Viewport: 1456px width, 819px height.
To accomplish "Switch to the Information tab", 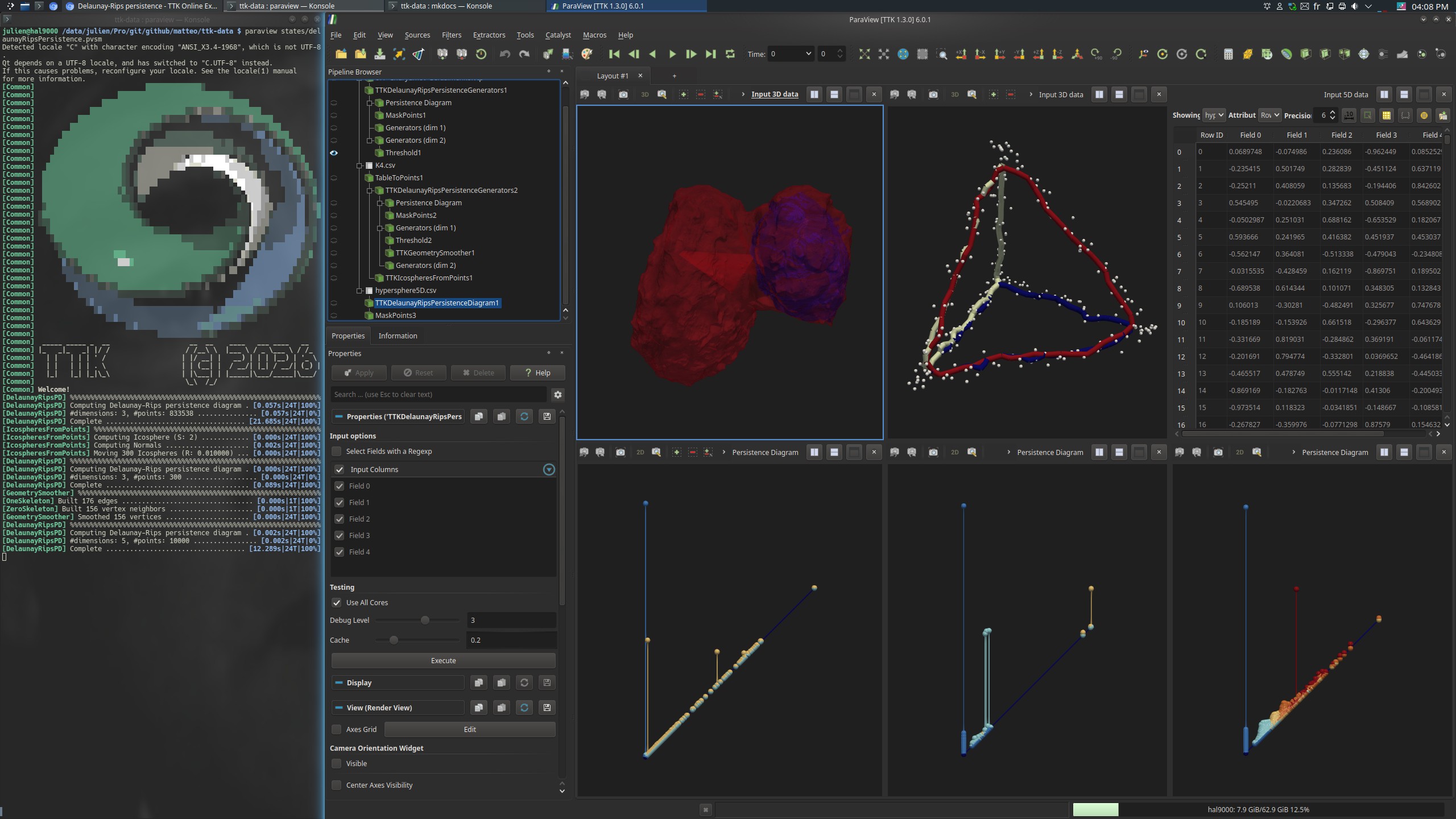I will (397, 336).
